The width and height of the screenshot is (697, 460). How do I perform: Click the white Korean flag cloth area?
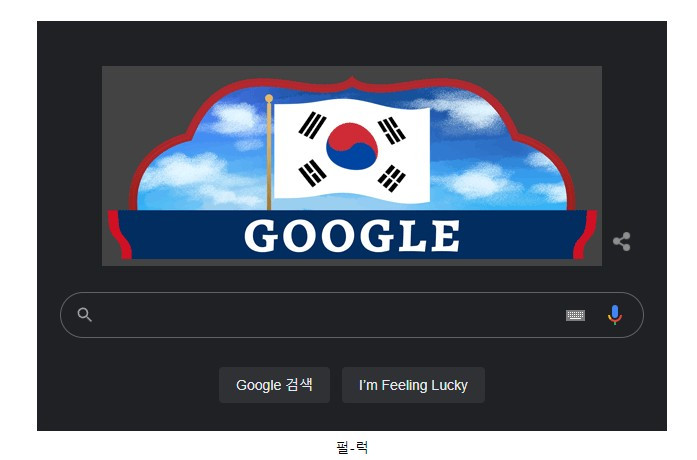pyautogui.click(x=352, y=150)
